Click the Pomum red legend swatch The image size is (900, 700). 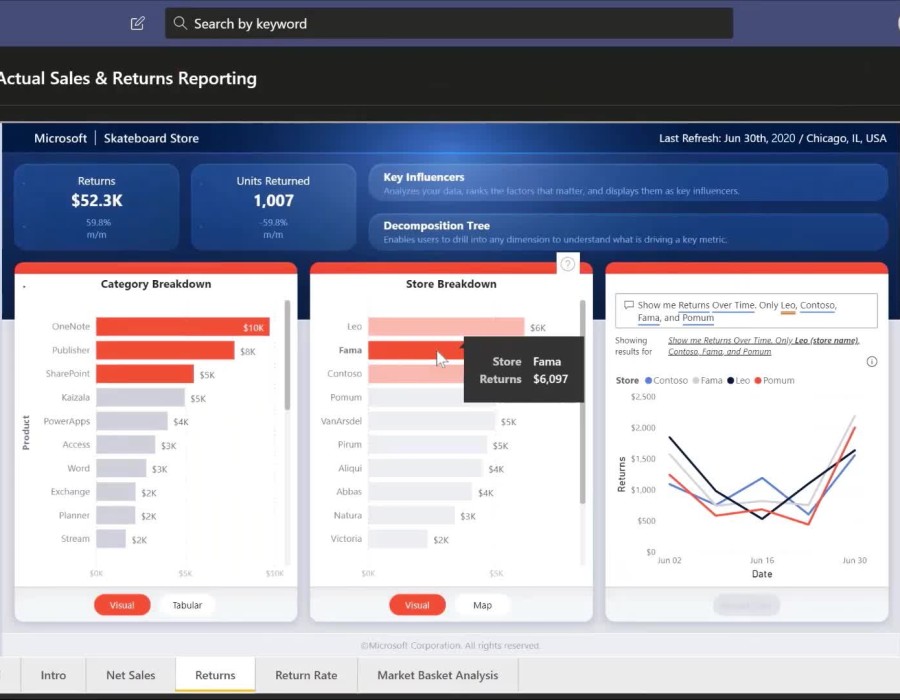pyautogui.click(x=758, y=381)
